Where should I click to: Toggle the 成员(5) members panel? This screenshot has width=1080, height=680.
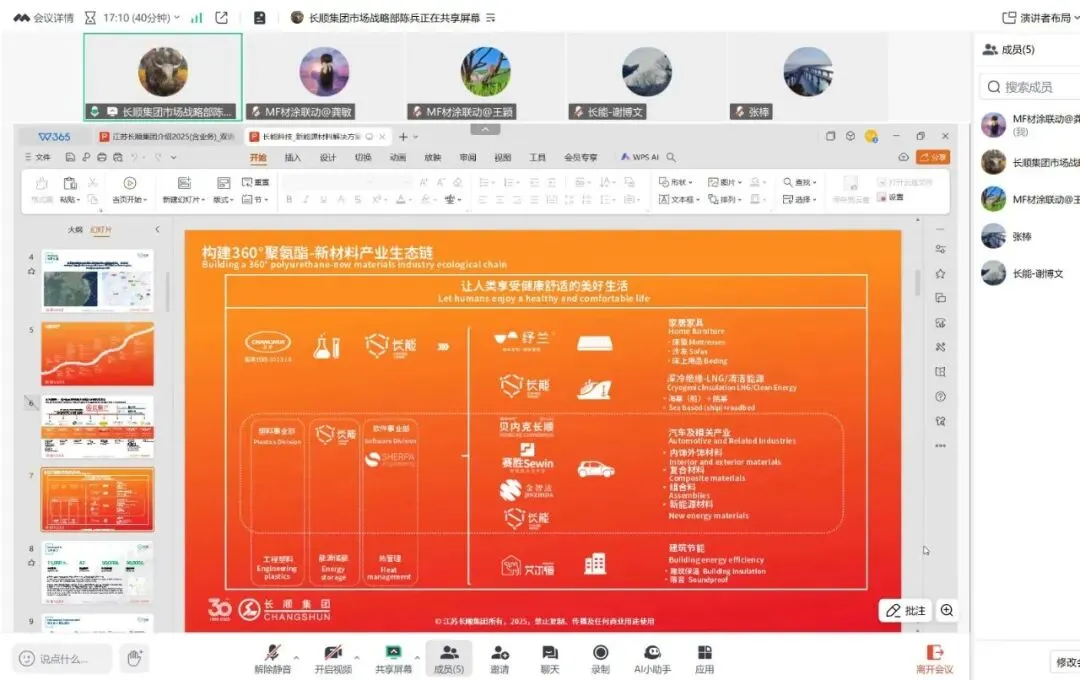tap(448, 659)
